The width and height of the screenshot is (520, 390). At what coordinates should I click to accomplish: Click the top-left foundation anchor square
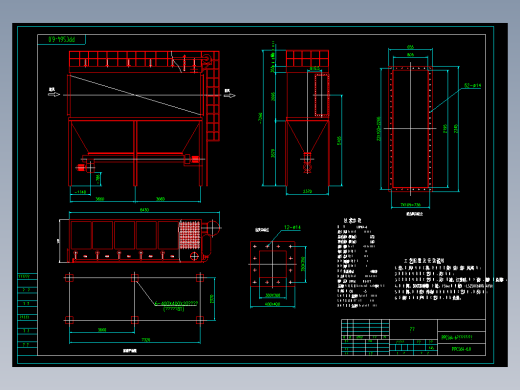tap(69, 277)
